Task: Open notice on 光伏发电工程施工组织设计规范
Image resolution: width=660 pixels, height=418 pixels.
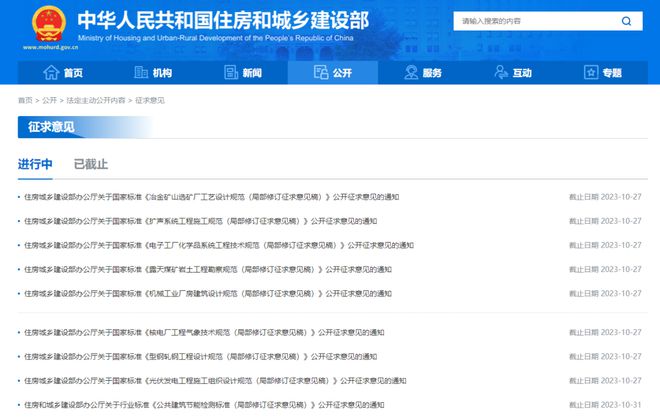Action: [215, 381]
